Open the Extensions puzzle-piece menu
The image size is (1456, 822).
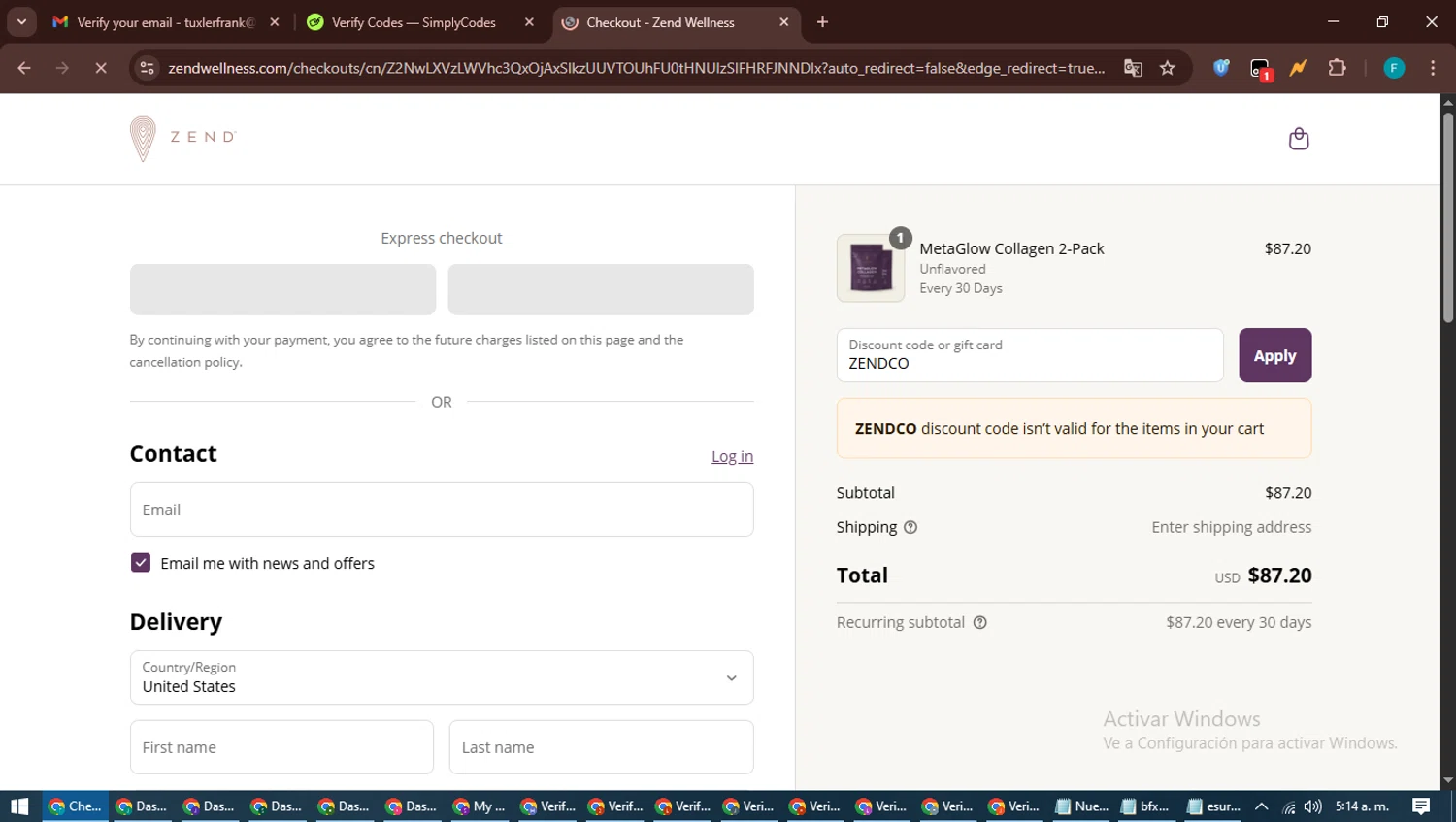[x=1337, y=68]
